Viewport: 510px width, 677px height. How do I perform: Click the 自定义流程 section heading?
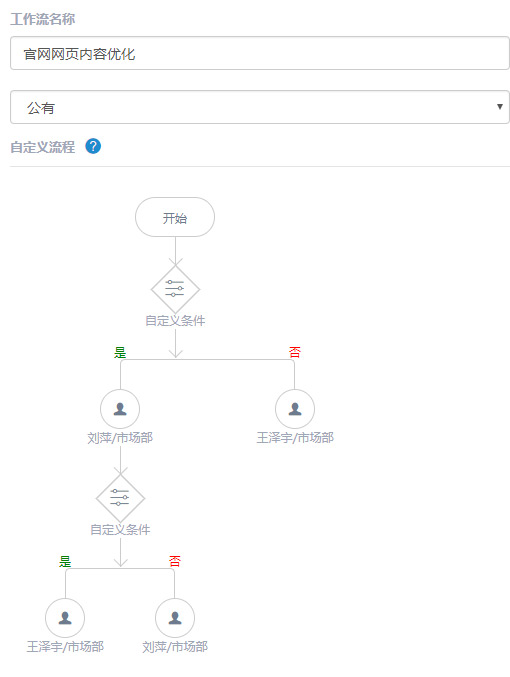click(43, 147)
